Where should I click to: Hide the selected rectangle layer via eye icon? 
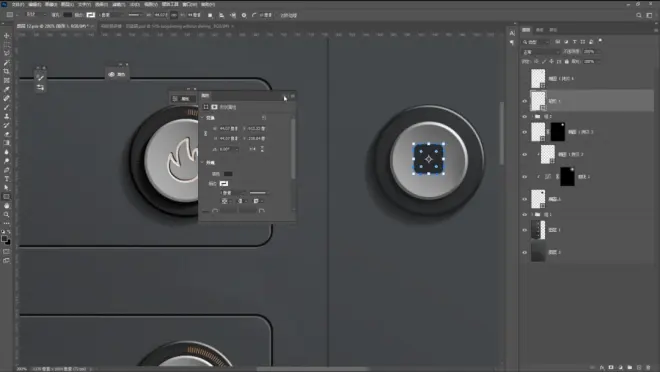tap(524, 101)
